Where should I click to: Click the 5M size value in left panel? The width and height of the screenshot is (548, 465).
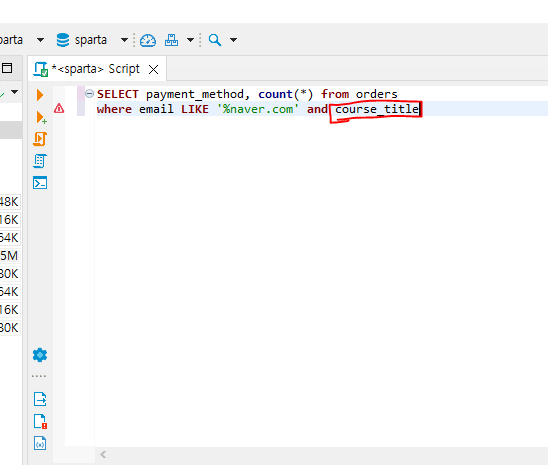[x=9, y=256]
